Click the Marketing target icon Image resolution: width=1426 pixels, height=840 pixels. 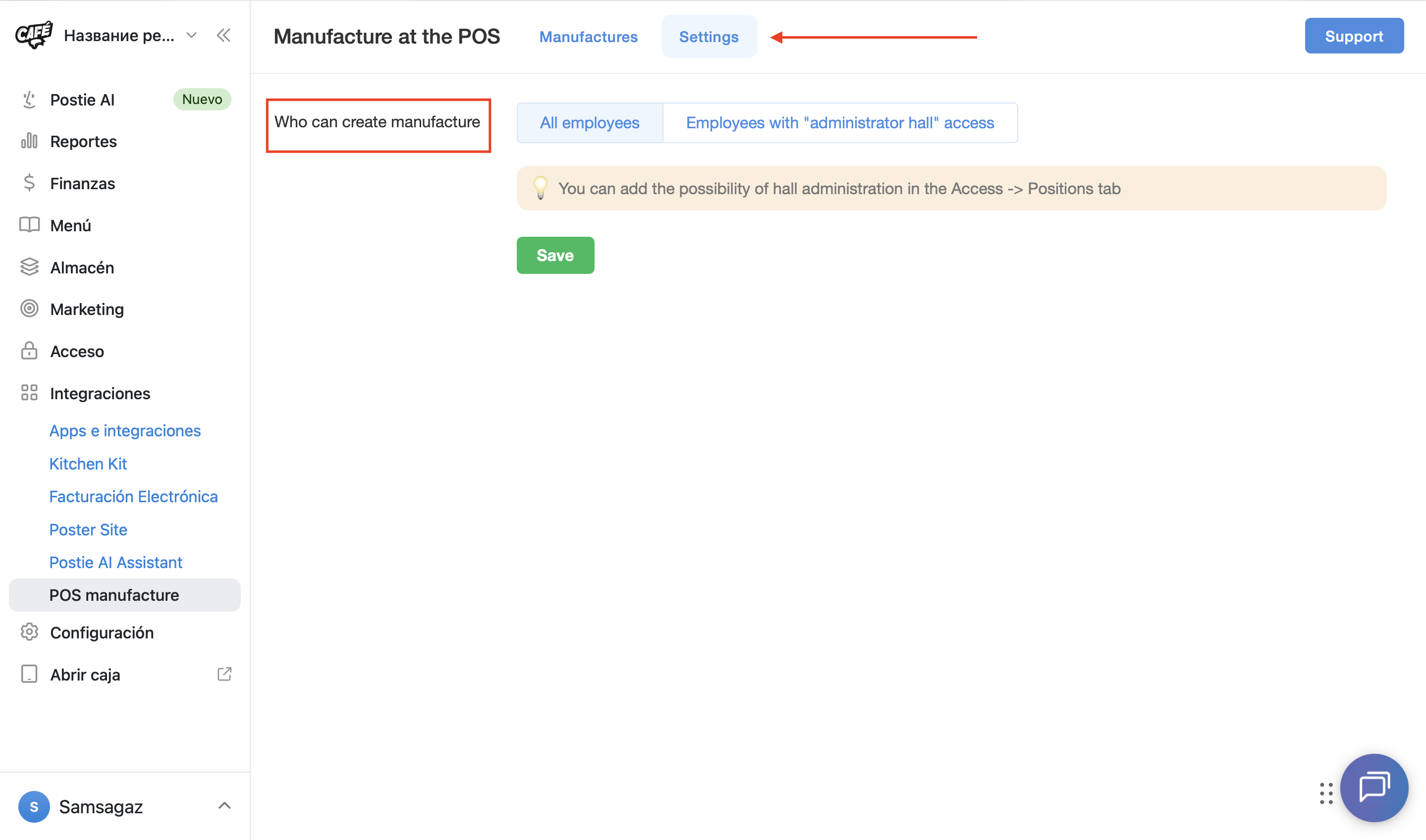coord(29,309)
